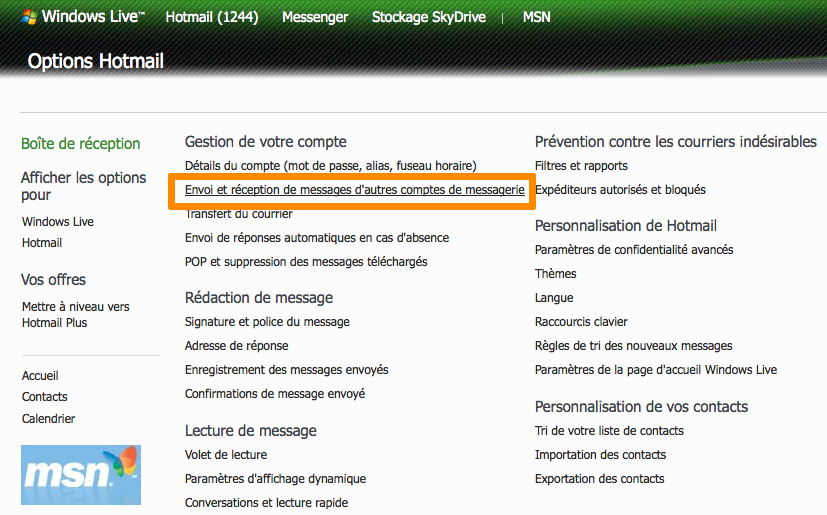The image size is (827, 515).
Task: Open Importation des contacts
Action: 600,455
